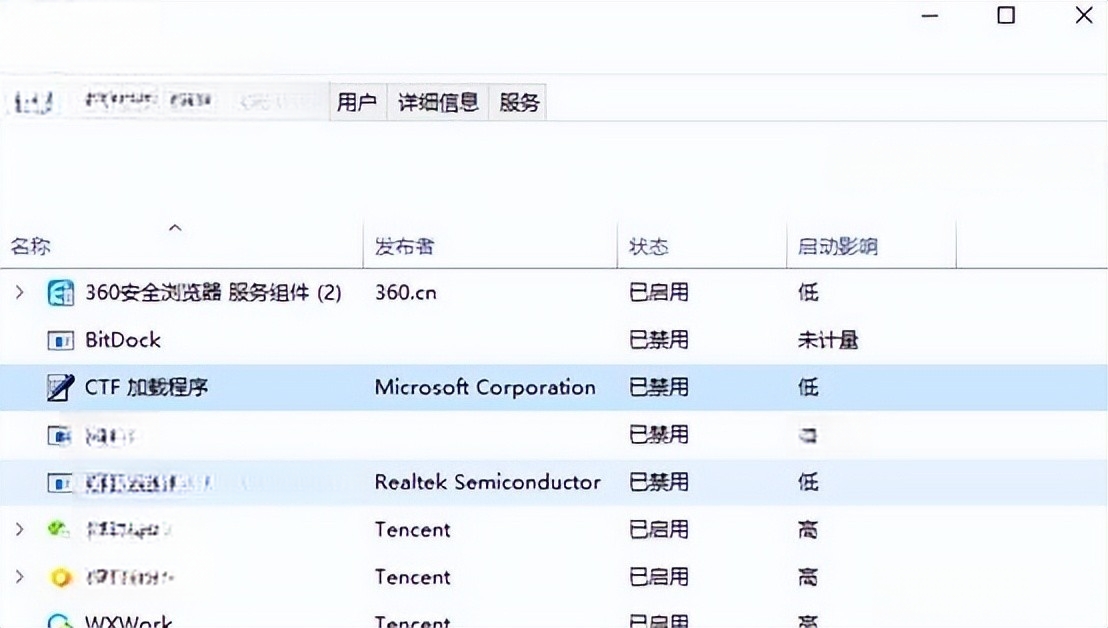Click the yellow hexagon Tencent app icon

coord(61,578)
